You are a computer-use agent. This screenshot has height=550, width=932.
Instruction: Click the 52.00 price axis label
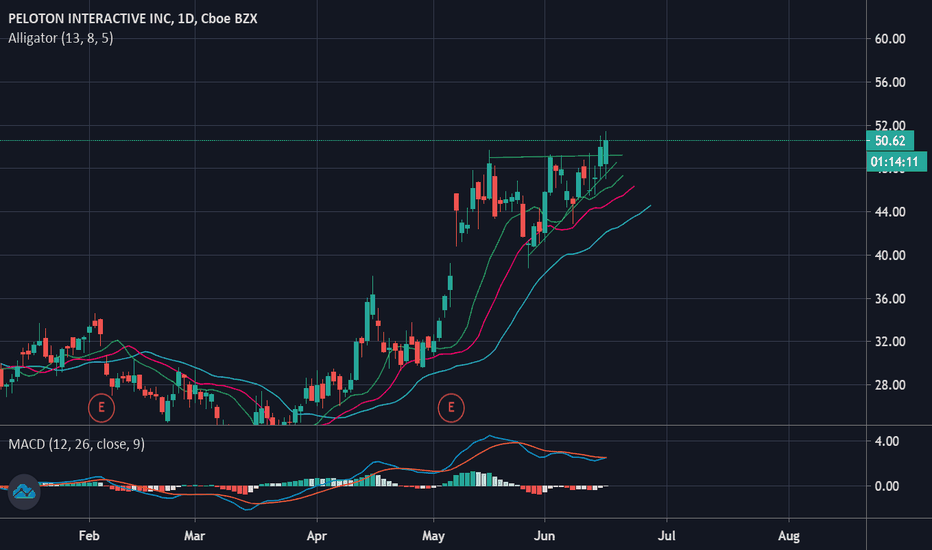890,125
